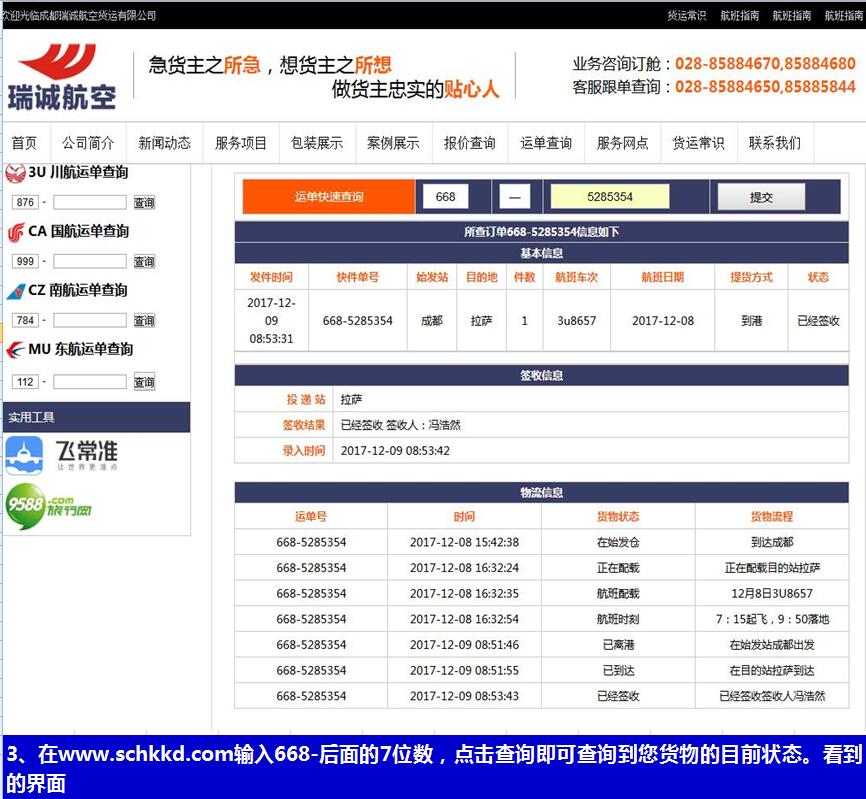The height and width of the screenshot is (799, 866).
Task: Go to 运单查询 in navigation bar
Action: point(546,143)
